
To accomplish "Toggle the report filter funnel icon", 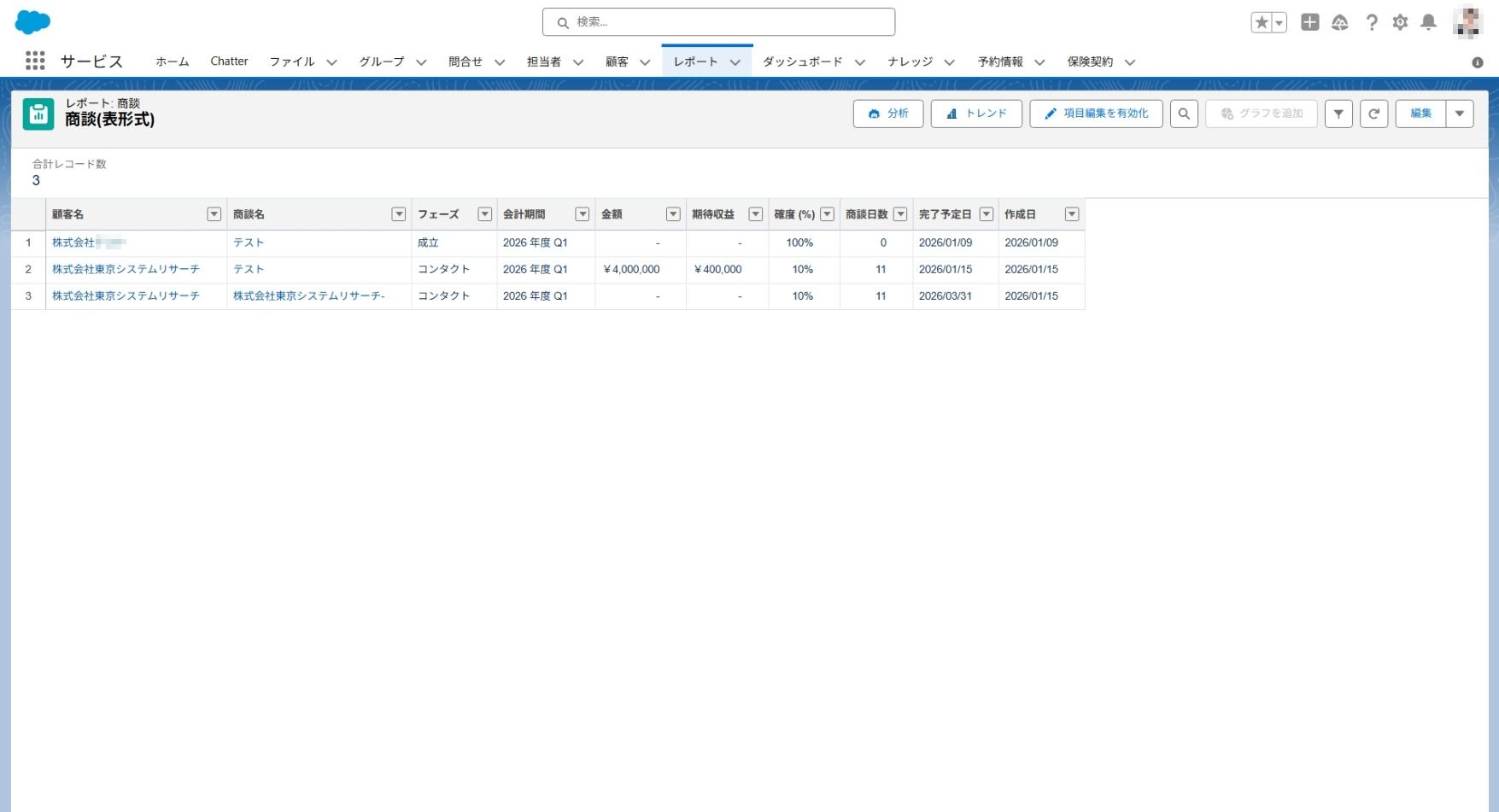I will (1338, 114).
